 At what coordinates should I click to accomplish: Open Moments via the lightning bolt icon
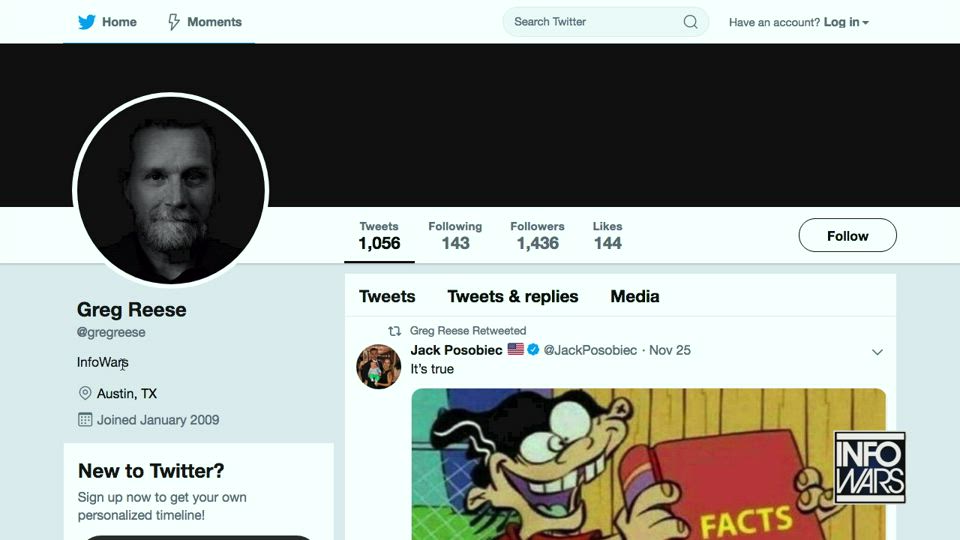coord(174,22)
